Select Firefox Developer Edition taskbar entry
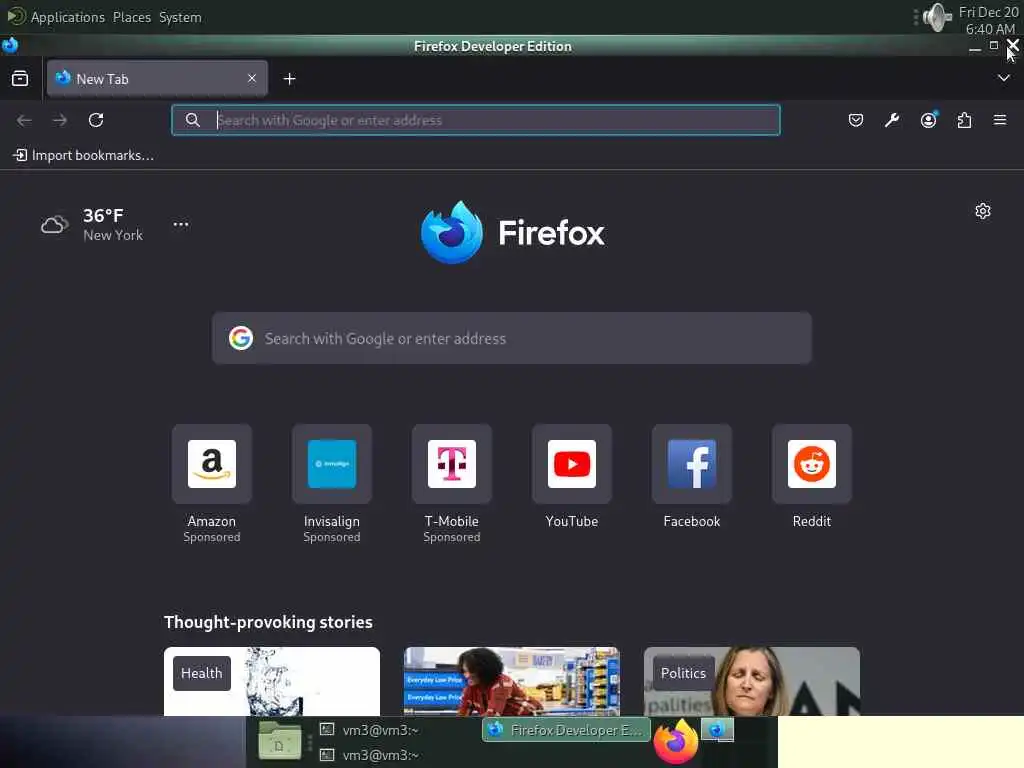Image resolution: width=1024 pixels, height=768 pixels. tap(566, 730)
